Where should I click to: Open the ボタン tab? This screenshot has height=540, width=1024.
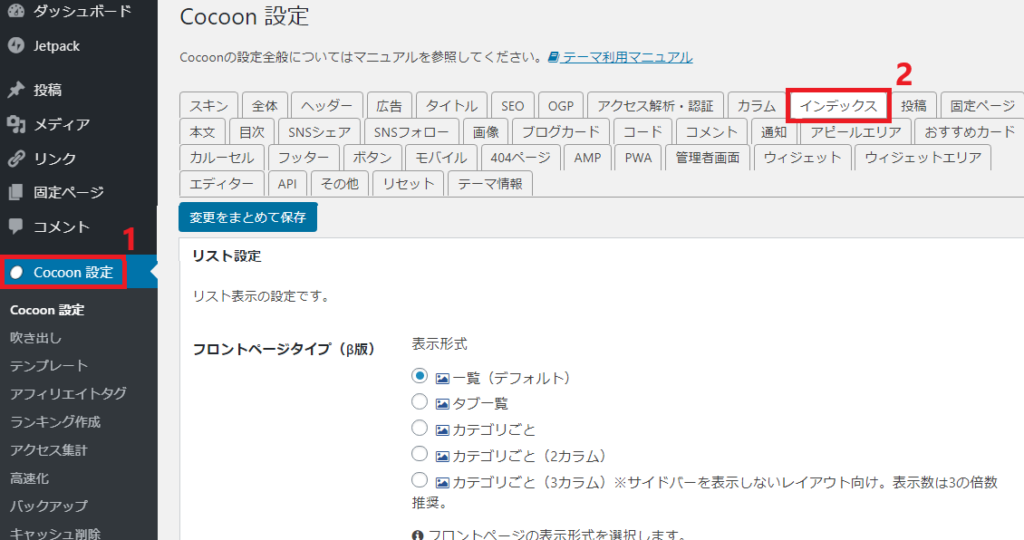pyautogui.click(x=372, y=157)
